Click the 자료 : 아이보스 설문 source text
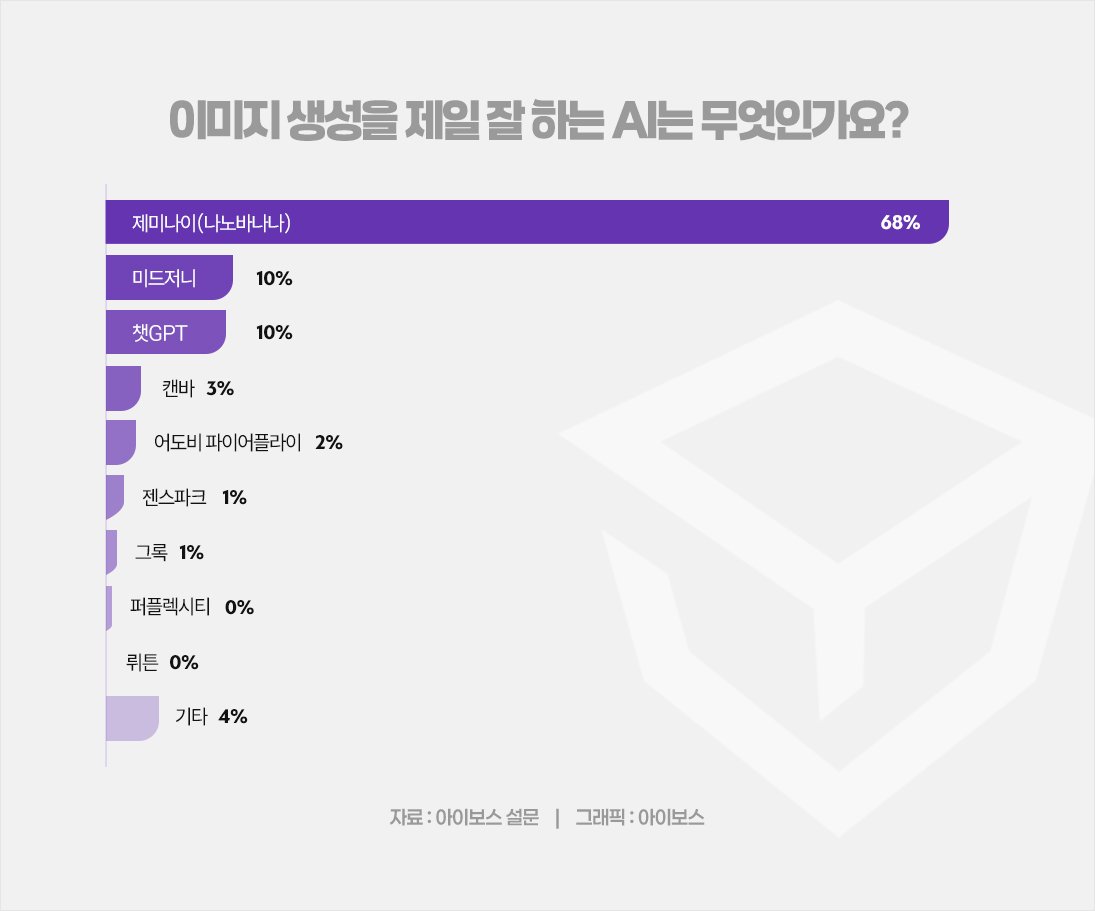This screenshot has height=911, width=1095. tap(464, 817)
